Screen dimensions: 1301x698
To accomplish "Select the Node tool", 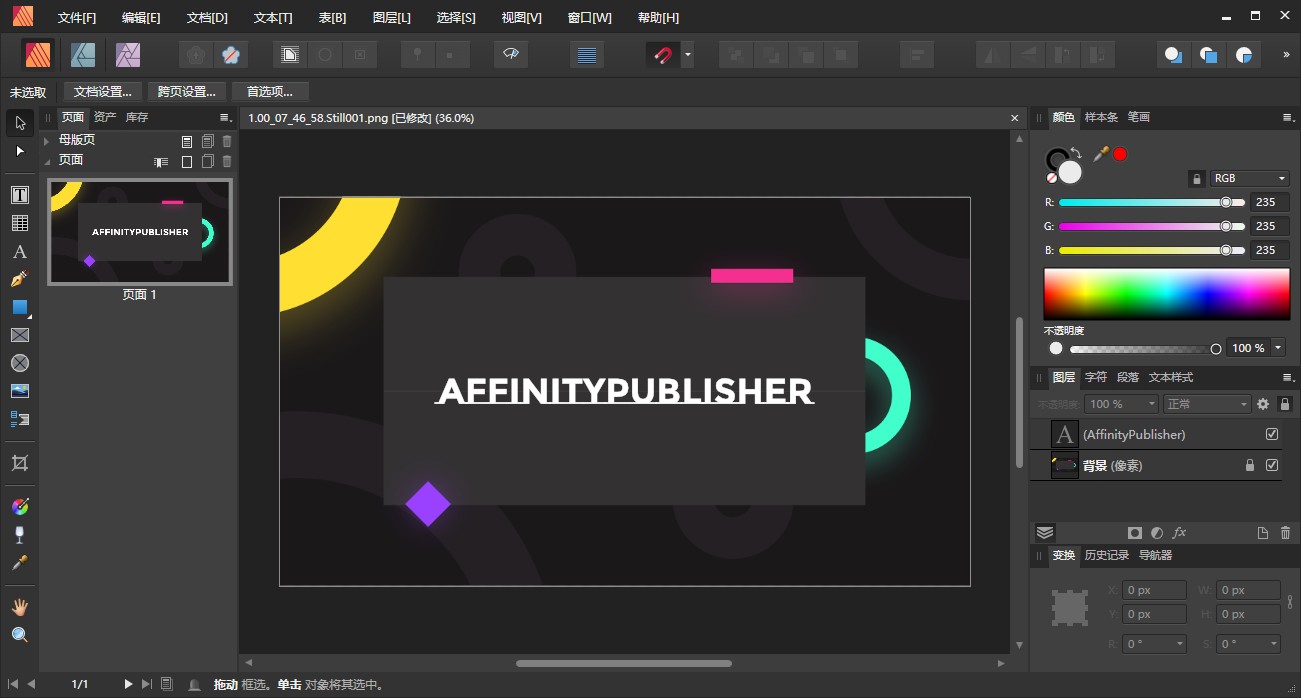I will tap(20, 151).
